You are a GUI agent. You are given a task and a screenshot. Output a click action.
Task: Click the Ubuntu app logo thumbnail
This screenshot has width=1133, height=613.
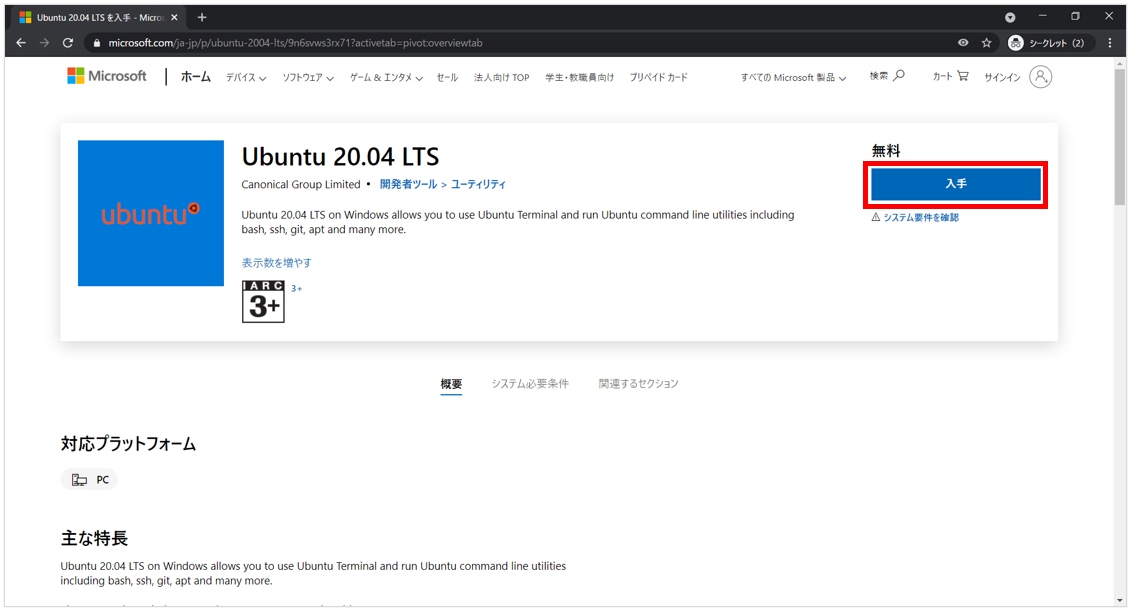pos(151,213)
